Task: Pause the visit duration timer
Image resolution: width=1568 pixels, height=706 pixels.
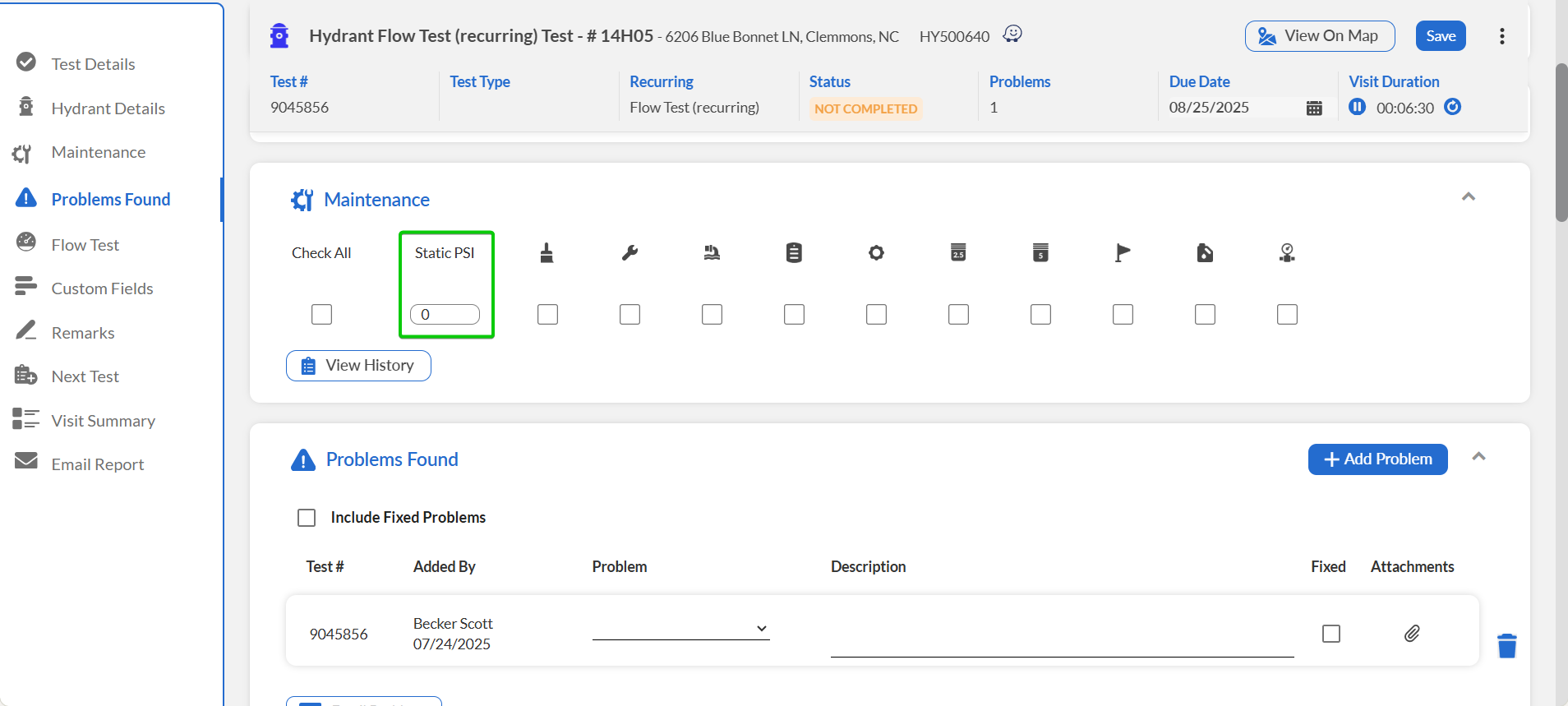Action: click(x=1357, y=107)
